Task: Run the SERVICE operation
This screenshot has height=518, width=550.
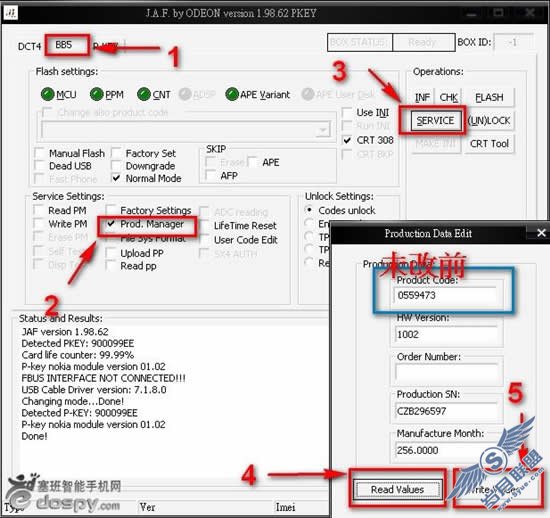Action: pos(435,121)
